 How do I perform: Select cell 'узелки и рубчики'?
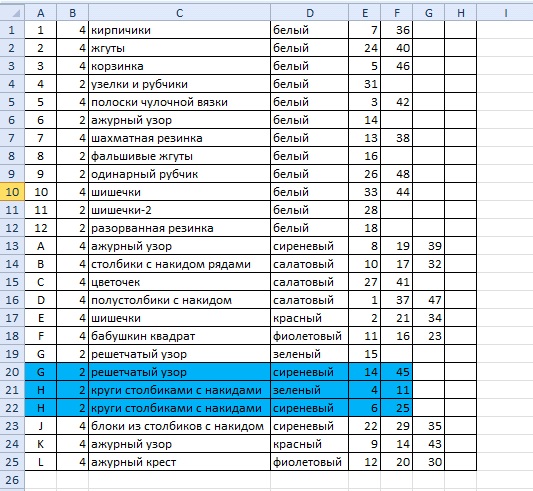179,84
